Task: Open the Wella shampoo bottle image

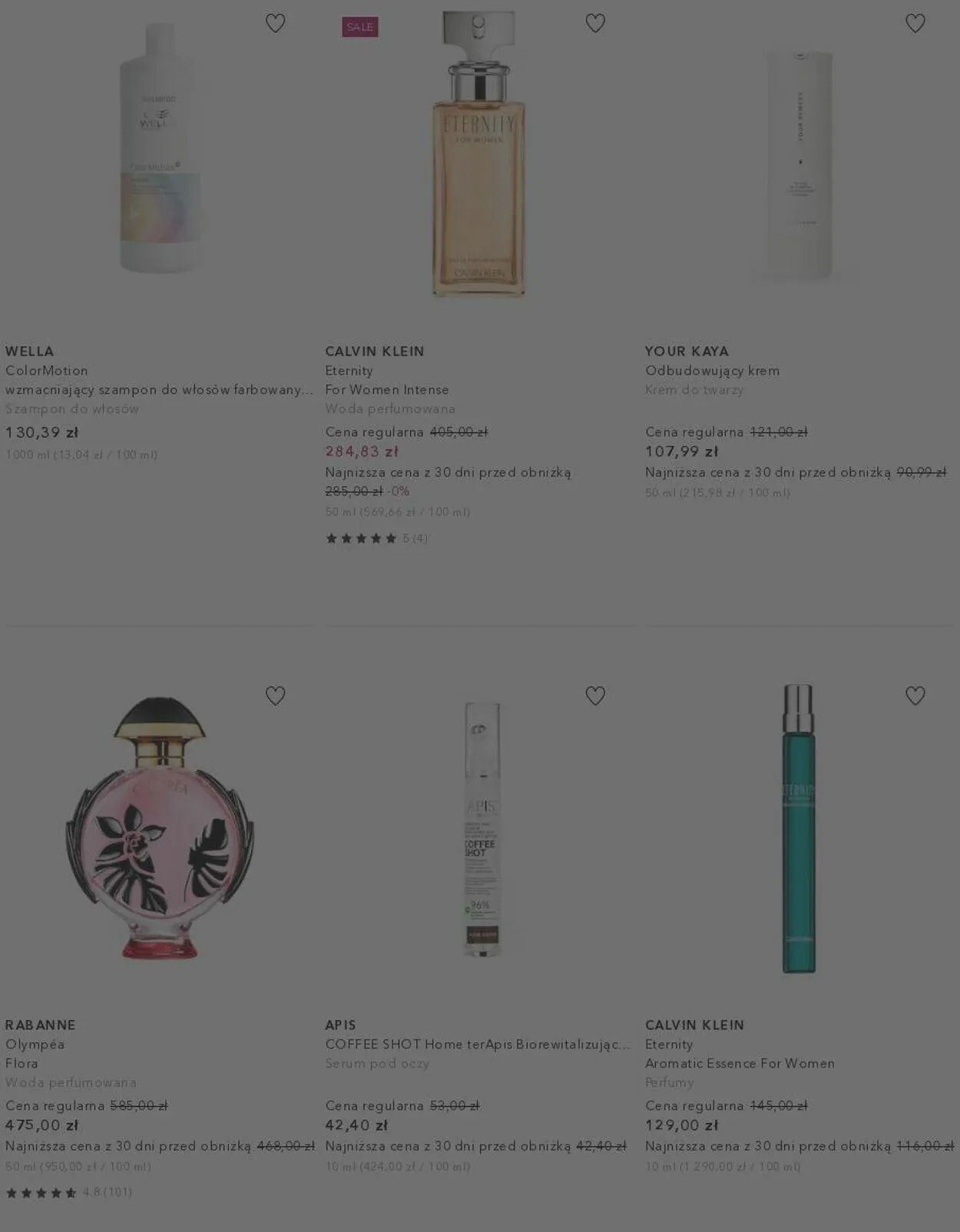Action: 160,148
